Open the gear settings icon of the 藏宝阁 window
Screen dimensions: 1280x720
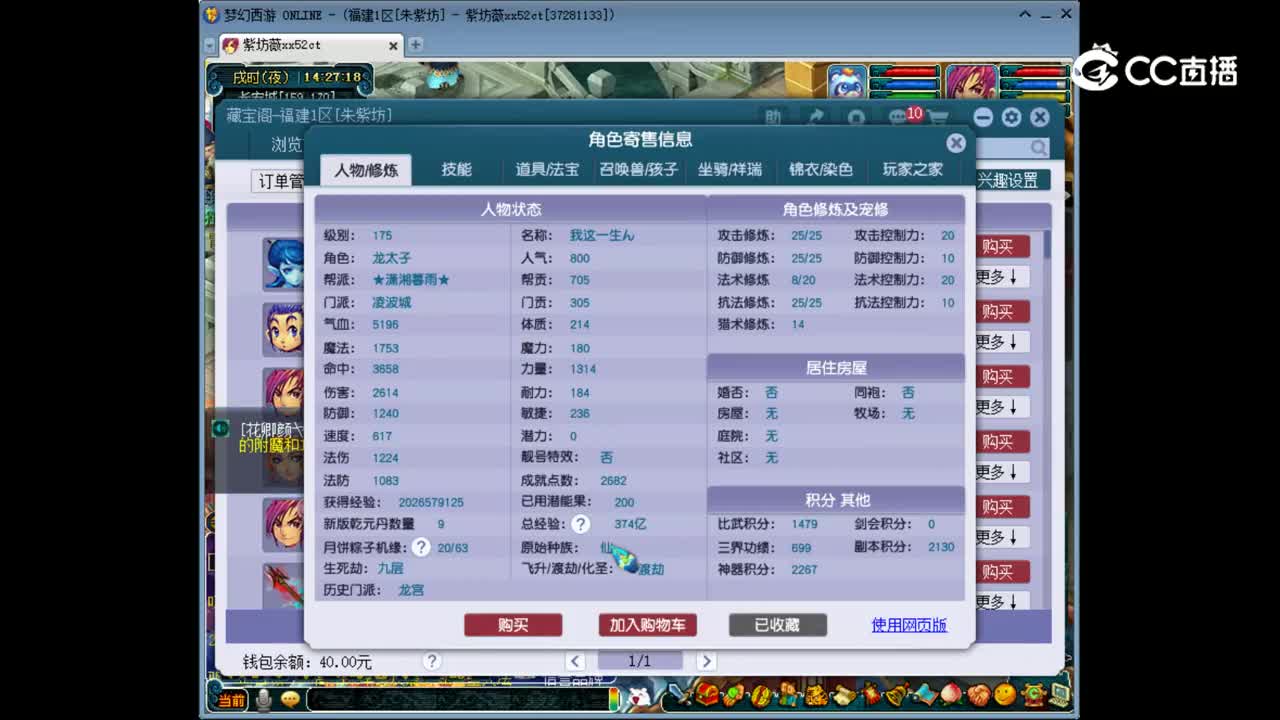pyautogui.click(x=1011, y=117)
